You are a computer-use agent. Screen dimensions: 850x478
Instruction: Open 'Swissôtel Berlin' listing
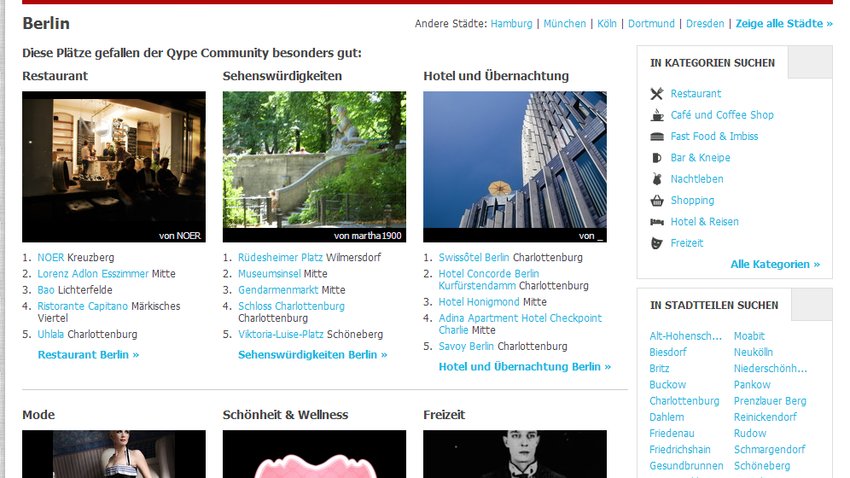pos(474,257)
